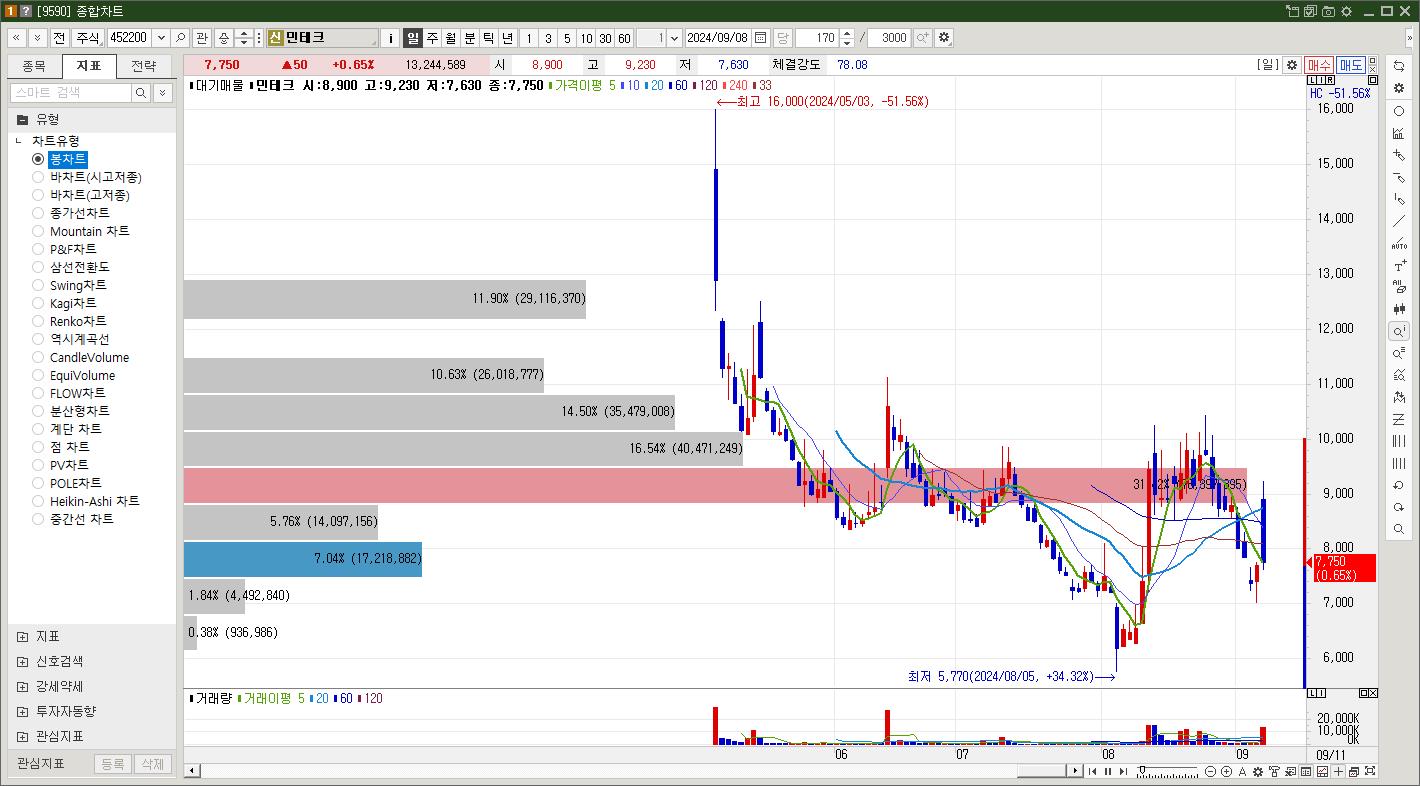This screenshot has height=786, width=1420.
Task: Click the red 매수 buy button
Action: pos(1319,65)
